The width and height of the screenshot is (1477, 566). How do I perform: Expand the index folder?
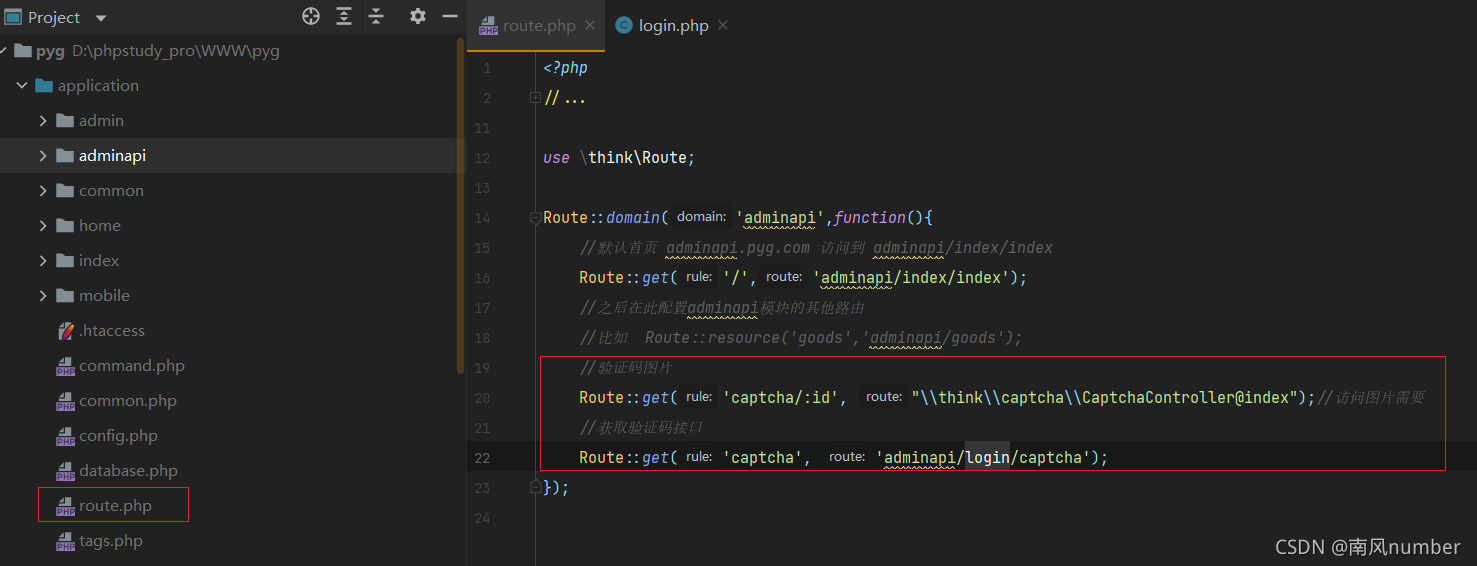[x=43, y=261]
